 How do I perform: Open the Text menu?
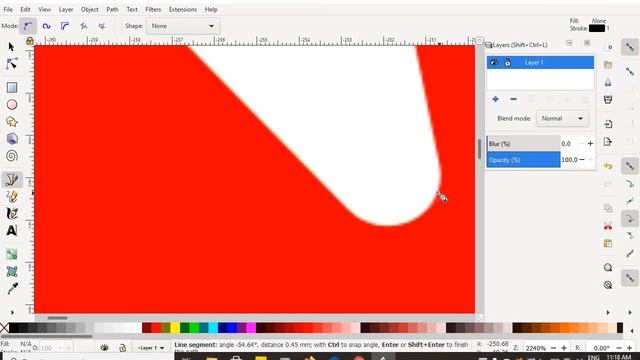coord(132,9)
